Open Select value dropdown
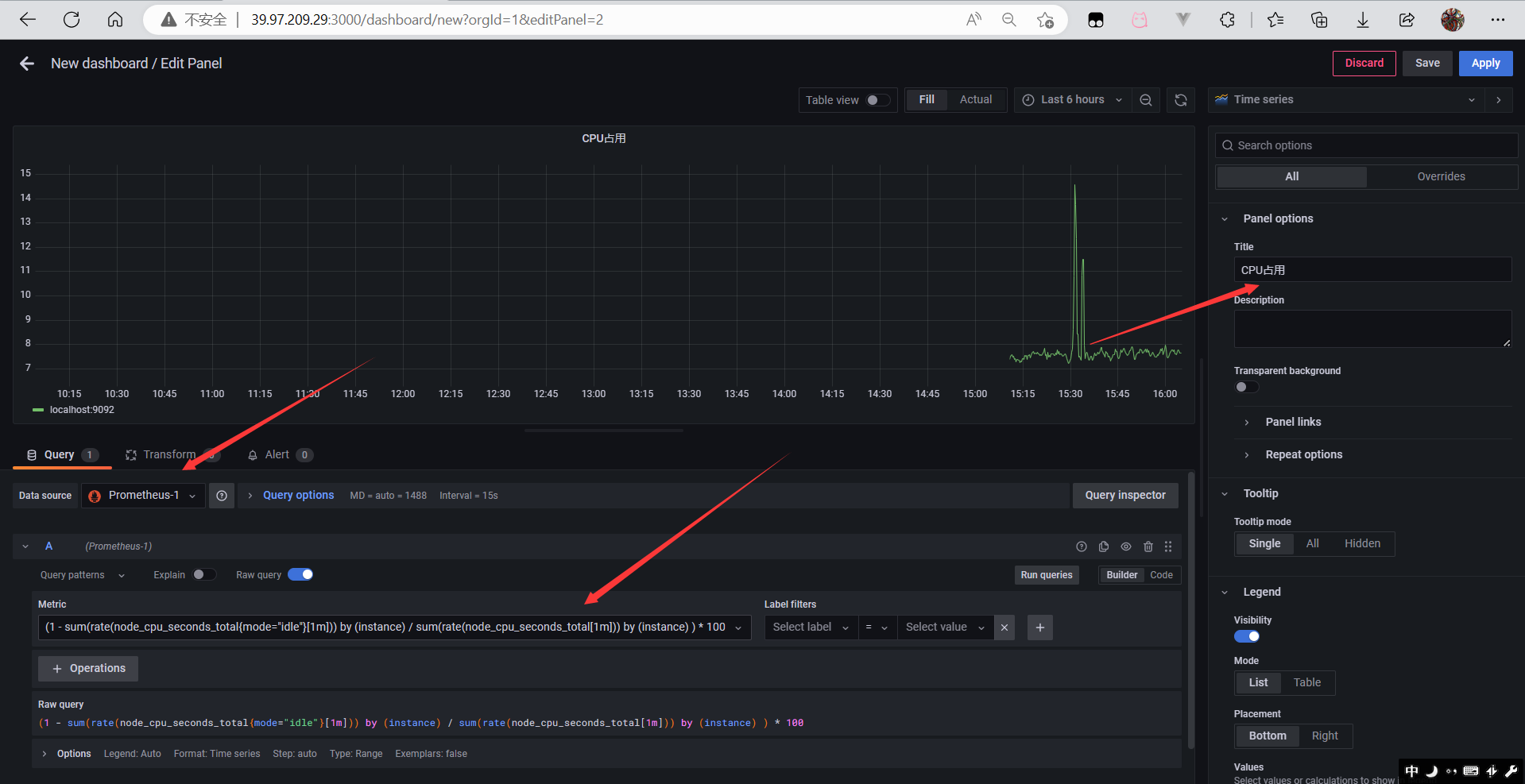Image resolution: width=1525 pixels, height=784 pixels. [x=946, y=628]
